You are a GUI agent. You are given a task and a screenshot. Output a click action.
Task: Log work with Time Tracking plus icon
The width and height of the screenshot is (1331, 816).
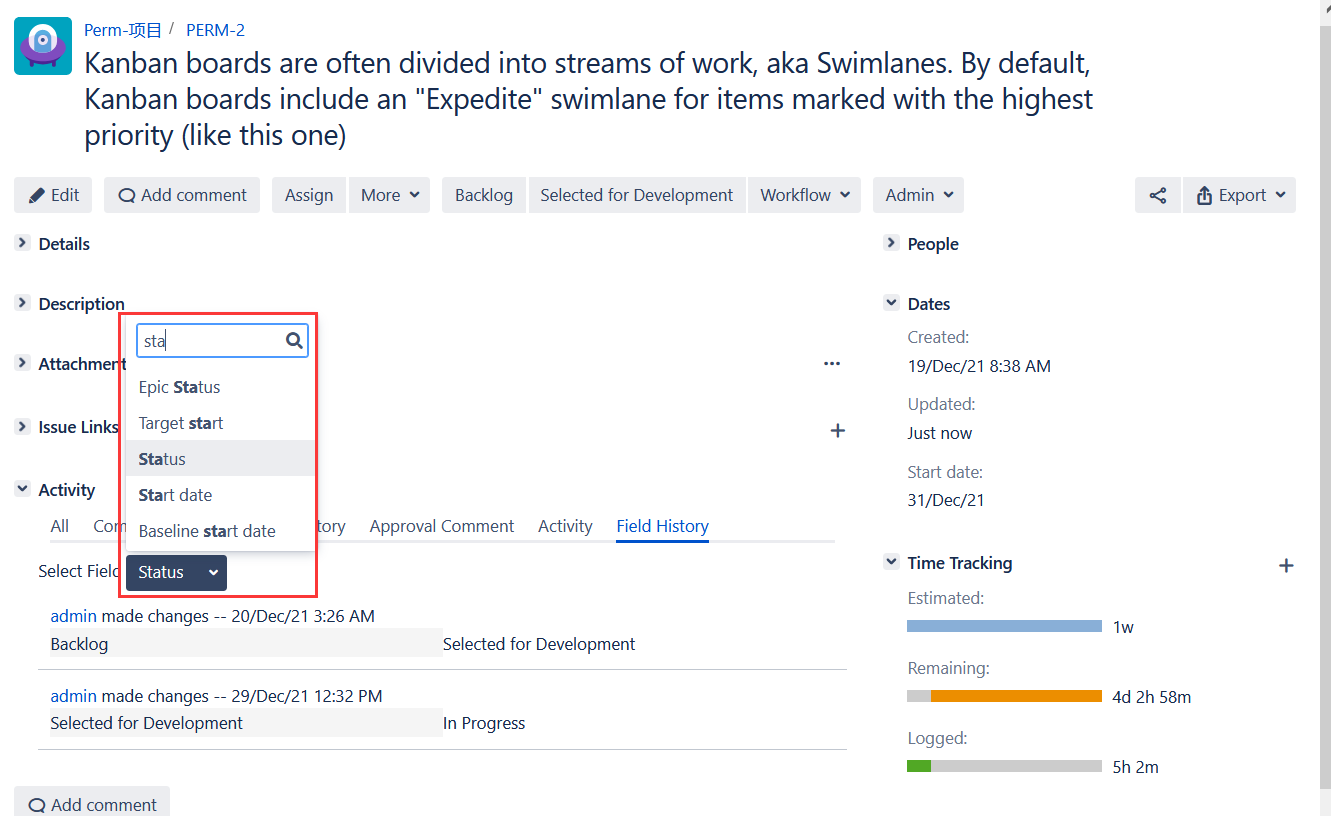(x=1286, y=566)
